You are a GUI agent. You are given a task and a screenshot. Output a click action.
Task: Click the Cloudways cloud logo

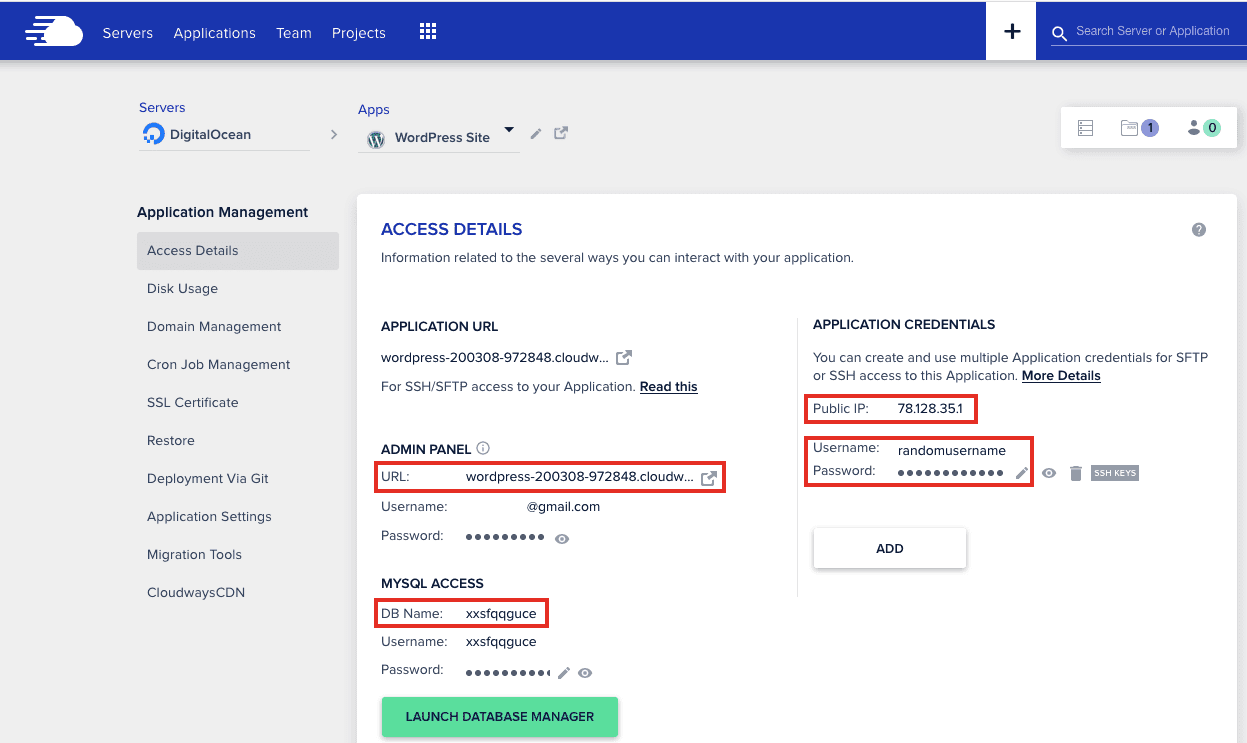coord(54,32)
